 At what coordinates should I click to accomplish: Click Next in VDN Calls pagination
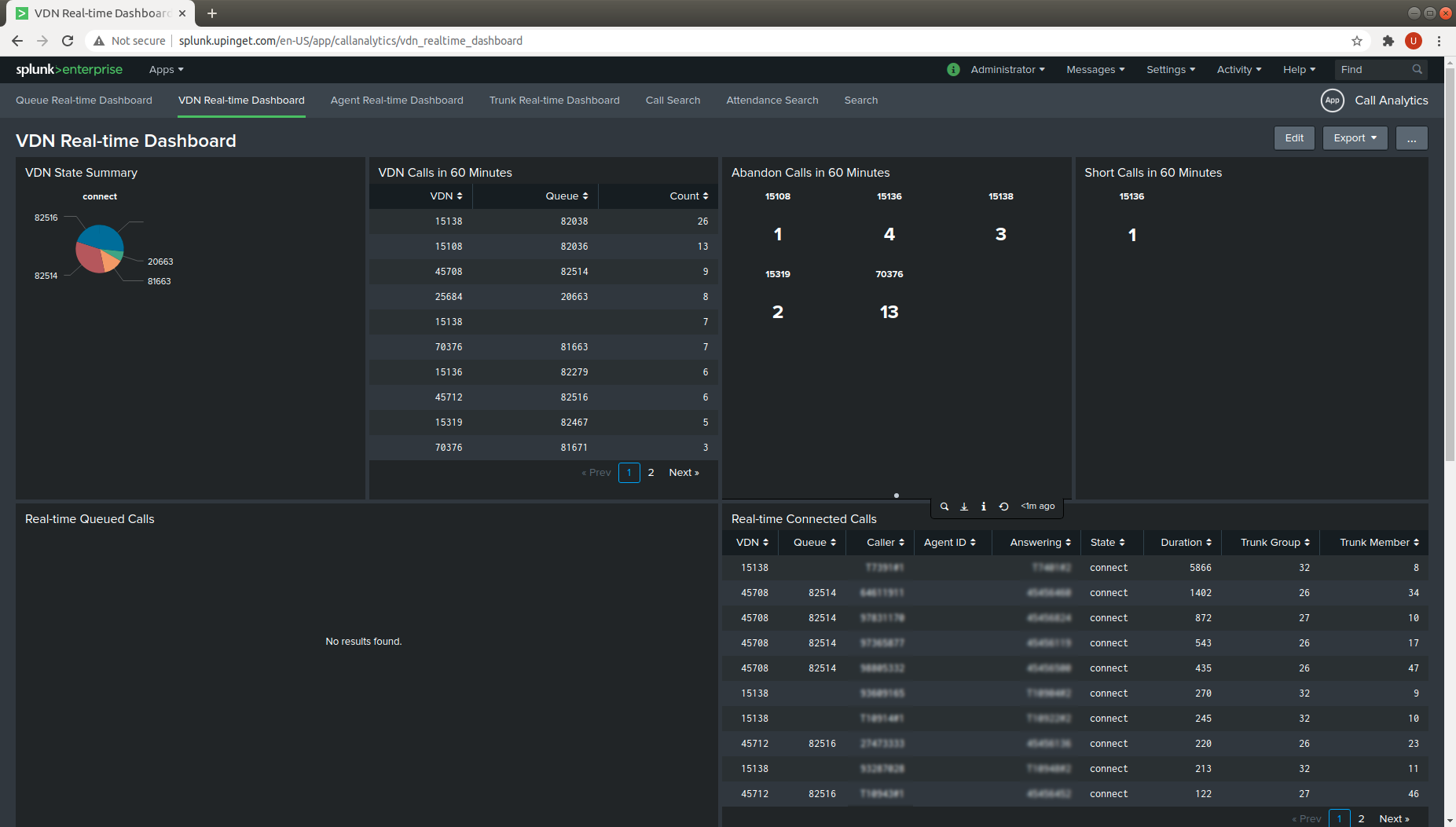pos(684,473)
